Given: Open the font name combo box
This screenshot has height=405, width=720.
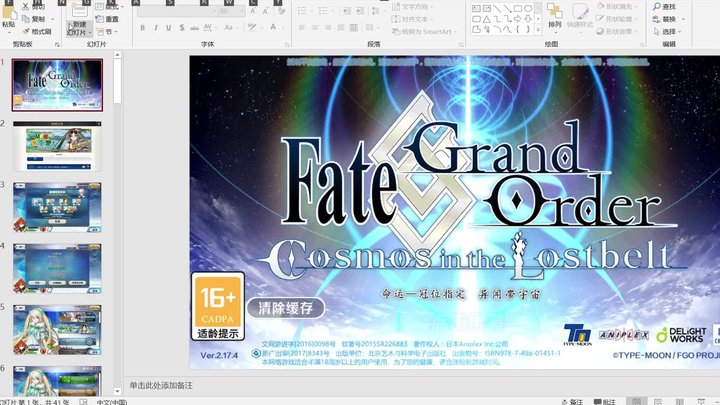Looking at the screenshot, I should 177,11.
